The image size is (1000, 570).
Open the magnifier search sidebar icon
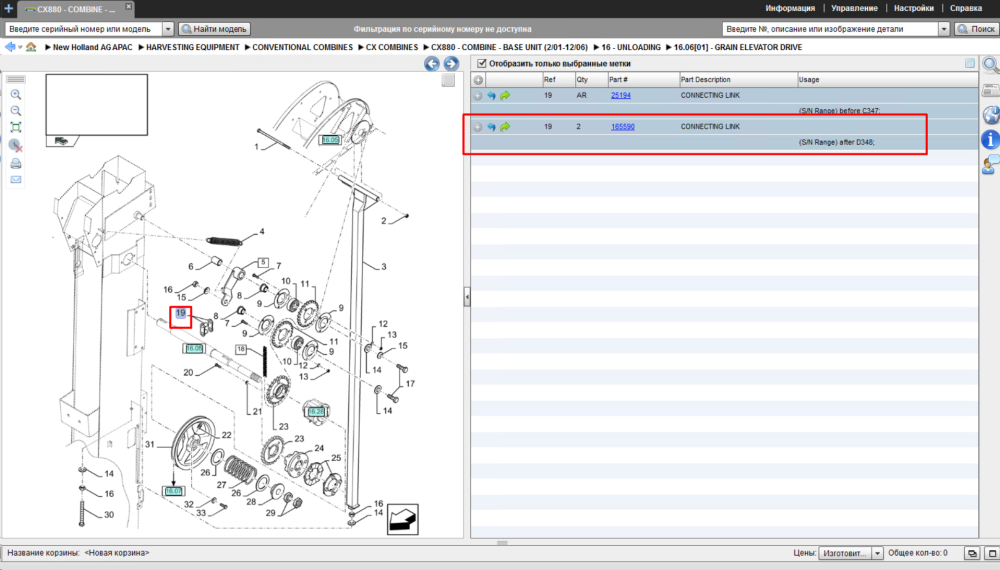tap(990, 64)
